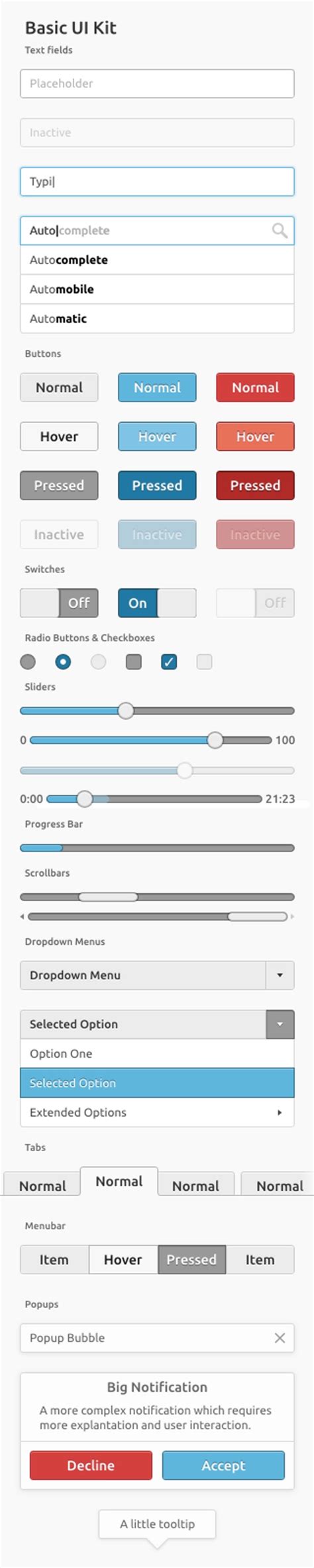314x1568 pixels.
Task: Toggle the blue On switch
Action: click(x=157, y=603)
